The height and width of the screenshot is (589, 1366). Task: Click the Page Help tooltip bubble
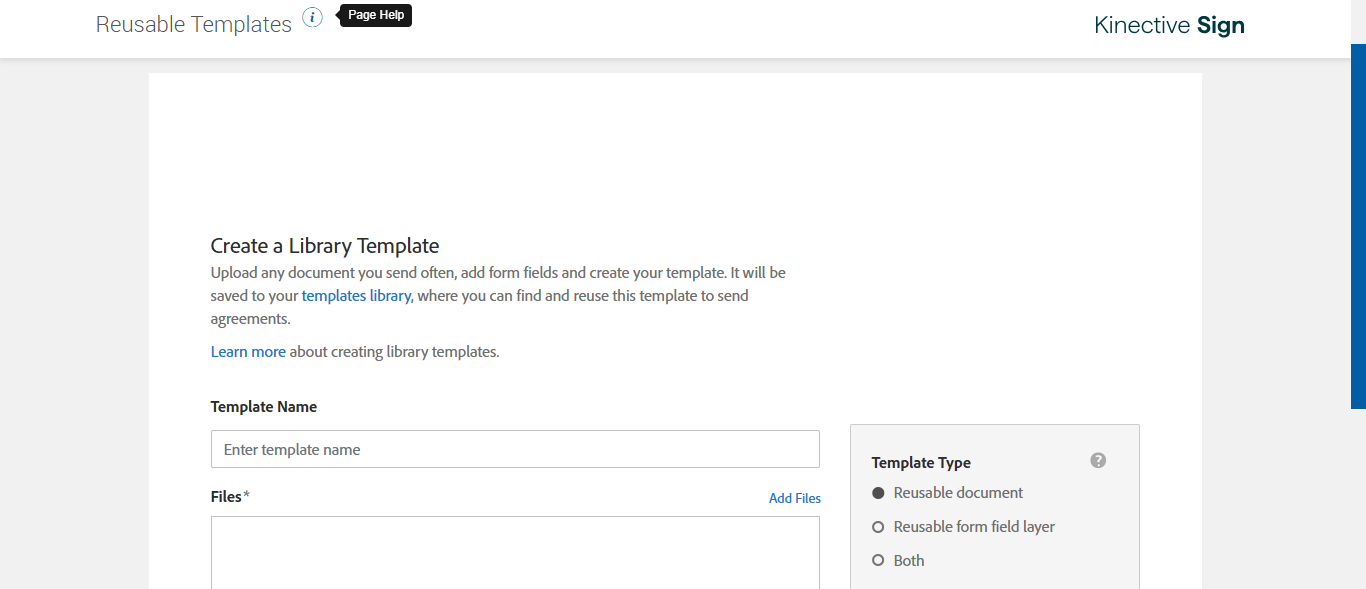point(376,16)
